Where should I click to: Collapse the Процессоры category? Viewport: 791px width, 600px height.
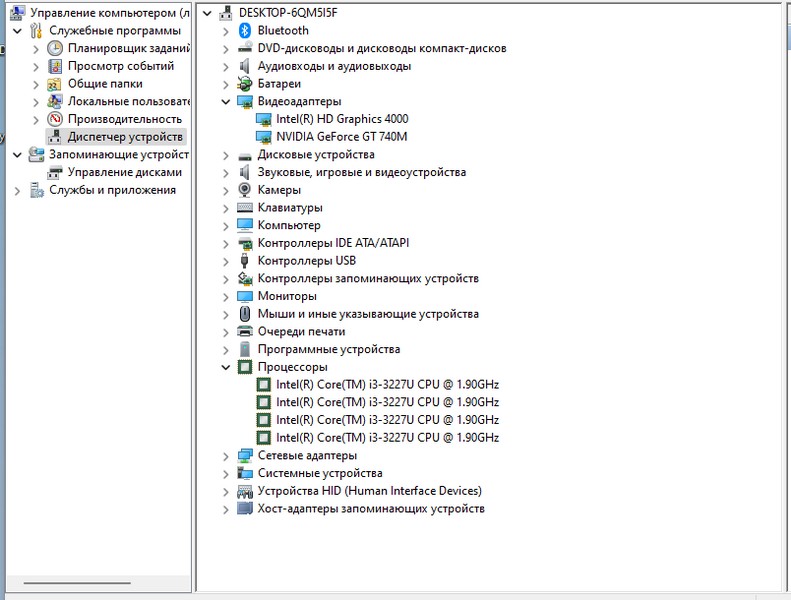click(x=227, y=368)
